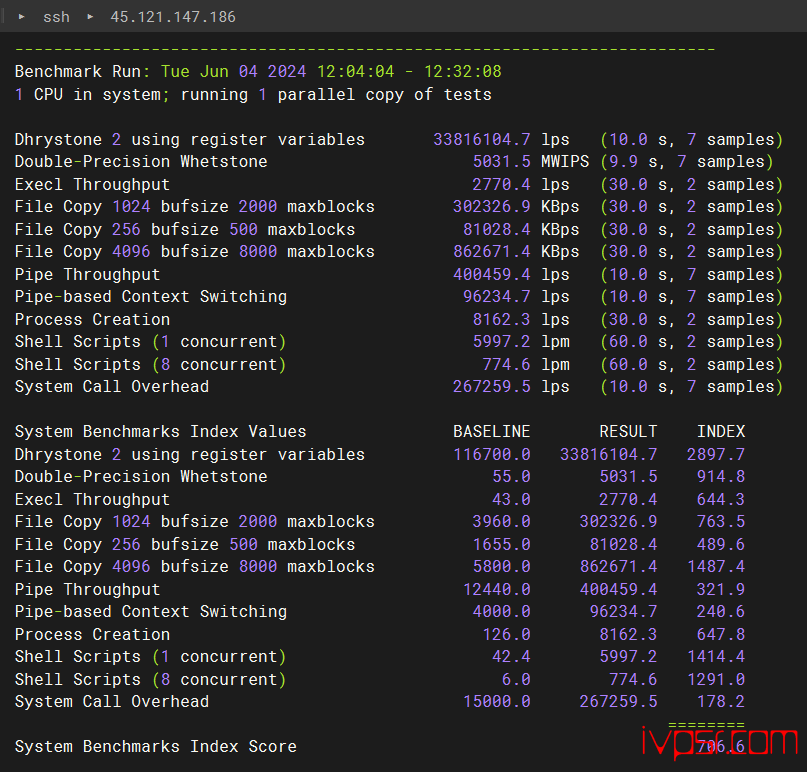Select Whetstone index 914.8
The width and height of the screenshot is (807, 772).
pos(721,477)
